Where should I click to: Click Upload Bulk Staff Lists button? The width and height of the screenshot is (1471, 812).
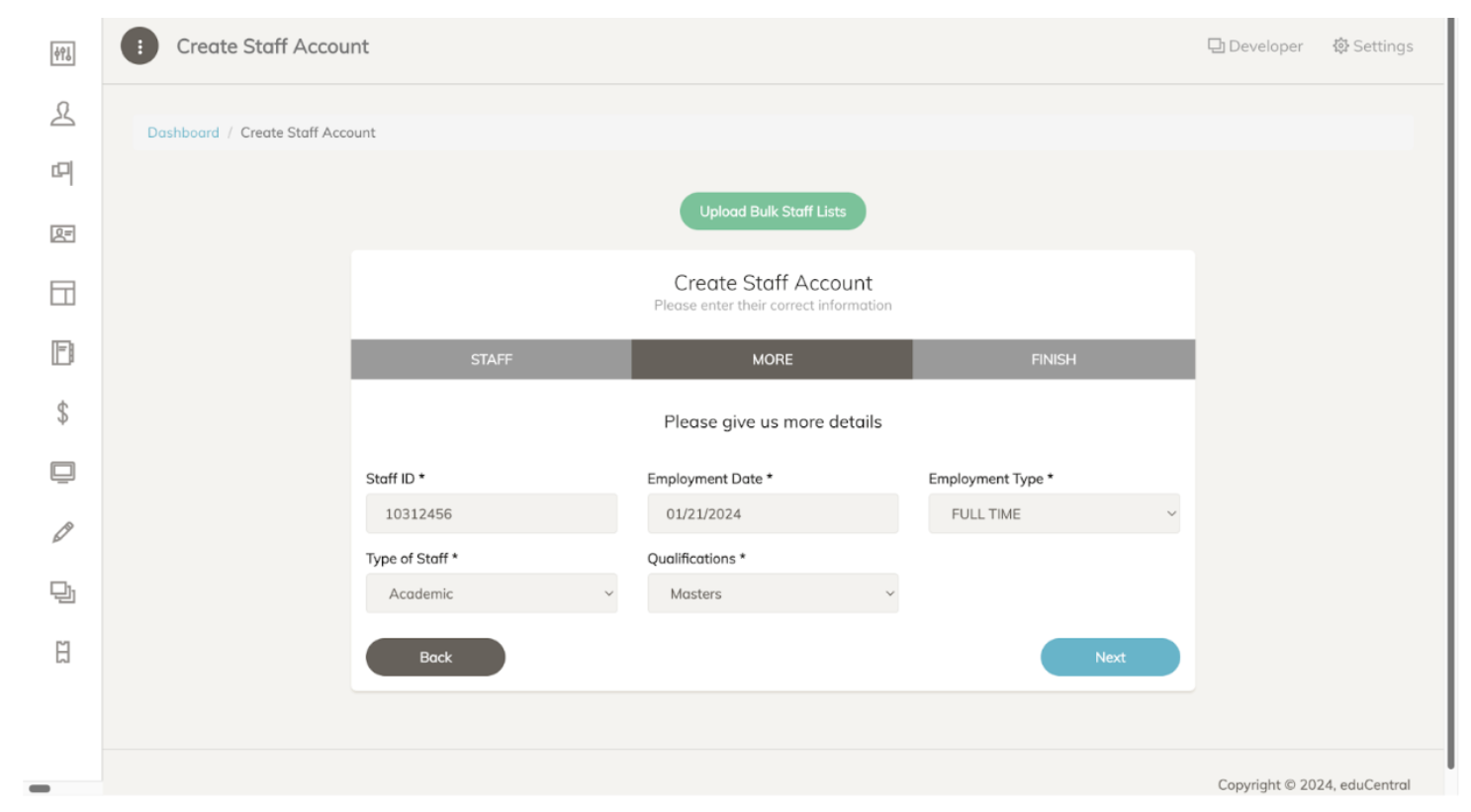coord(772,212)
